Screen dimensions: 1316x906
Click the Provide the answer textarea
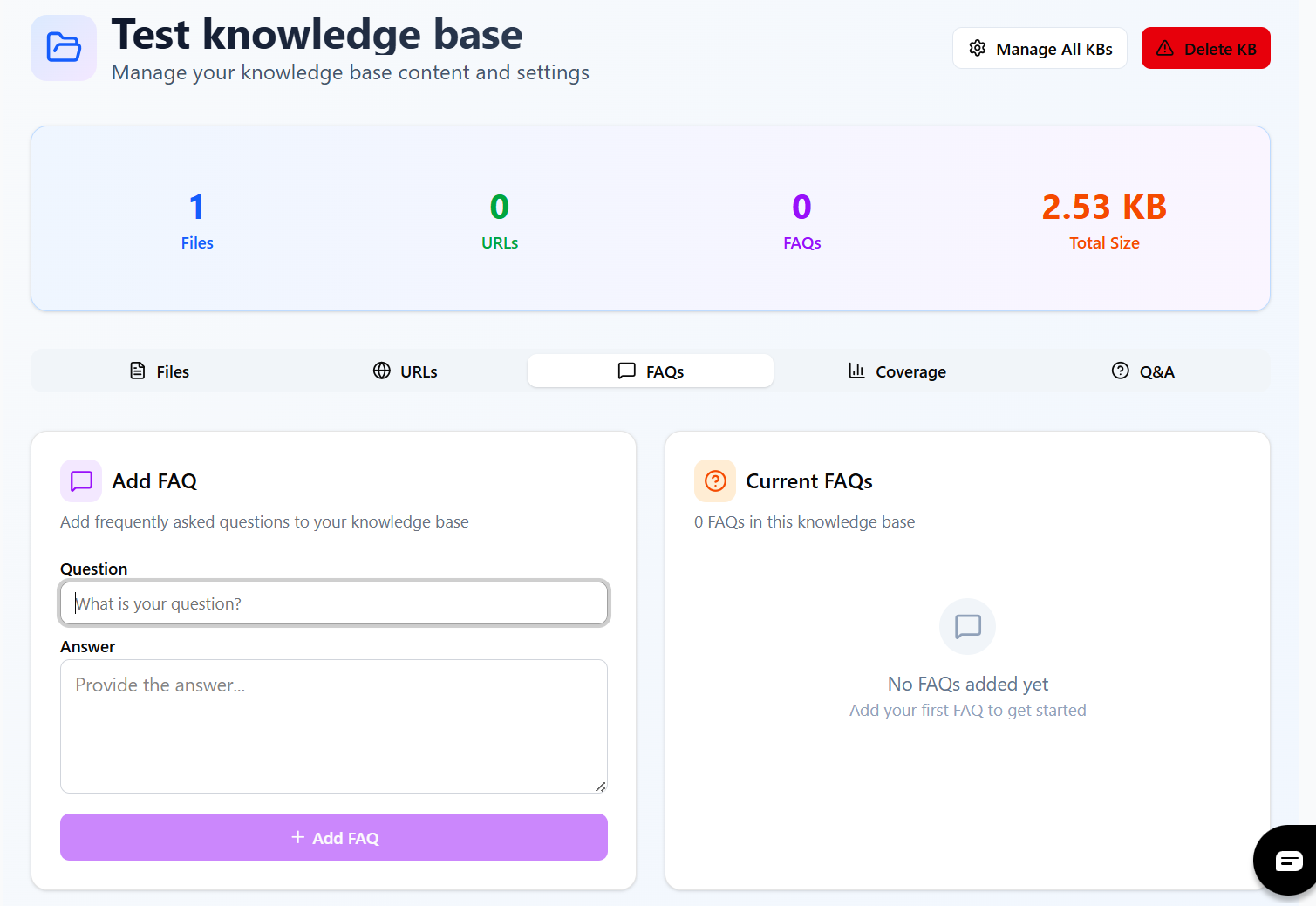[334, 726]
